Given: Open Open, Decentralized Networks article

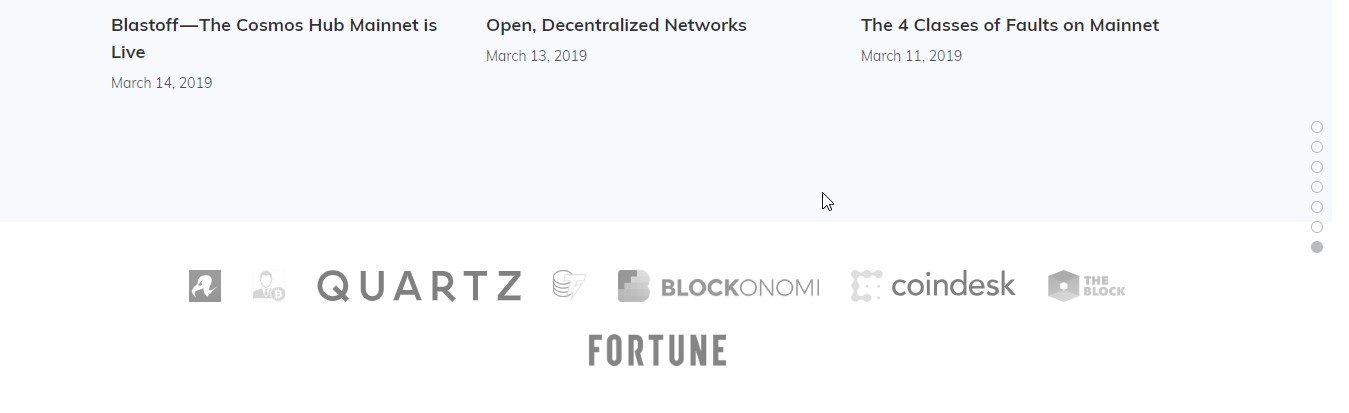Looking at the screenshot, I should (x=616, y=25).
